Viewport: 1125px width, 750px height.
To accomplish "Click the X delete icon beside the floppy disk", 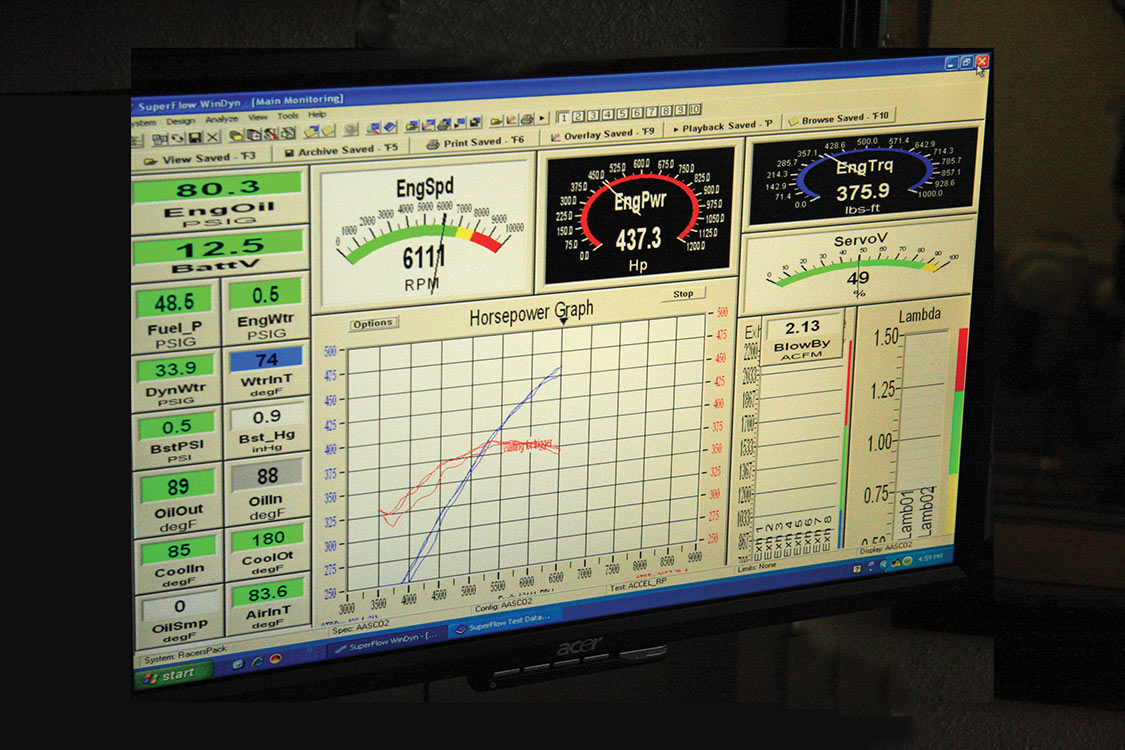I will 212,137.
